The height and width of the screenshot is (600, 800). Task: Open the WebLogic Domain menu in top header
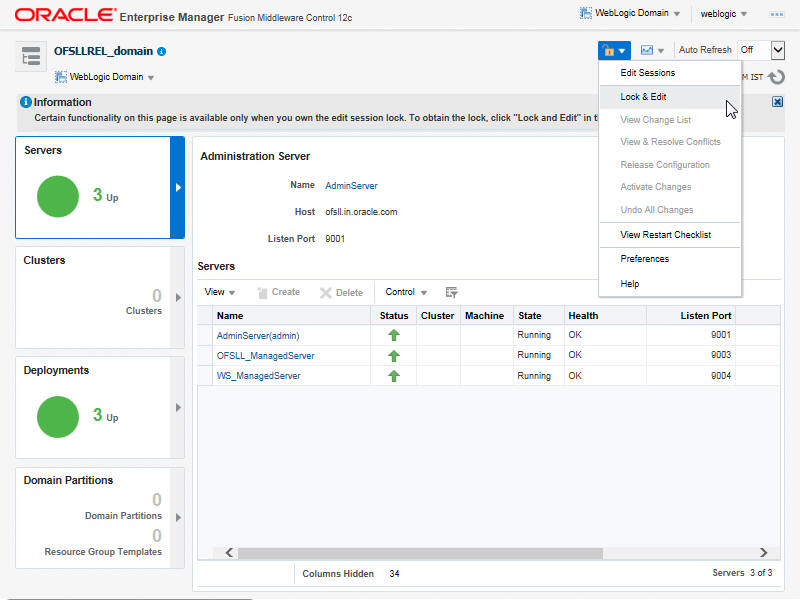click(x=630, y=13)
